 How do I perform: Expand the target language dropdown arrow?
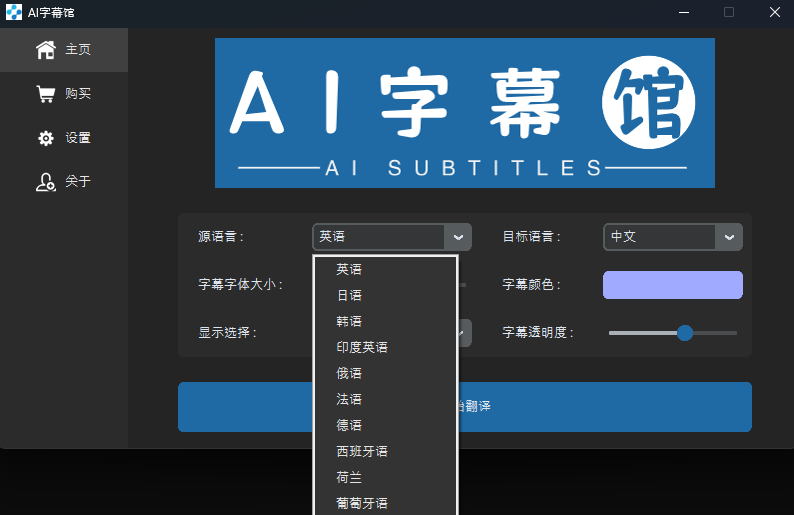pos(728,237)
